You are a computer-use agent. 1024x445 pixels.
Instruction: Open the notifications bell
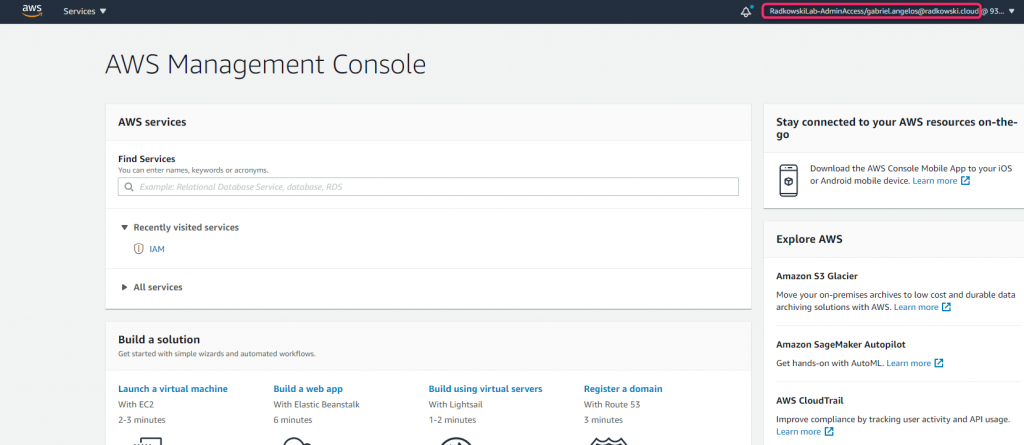coord(746,12)
